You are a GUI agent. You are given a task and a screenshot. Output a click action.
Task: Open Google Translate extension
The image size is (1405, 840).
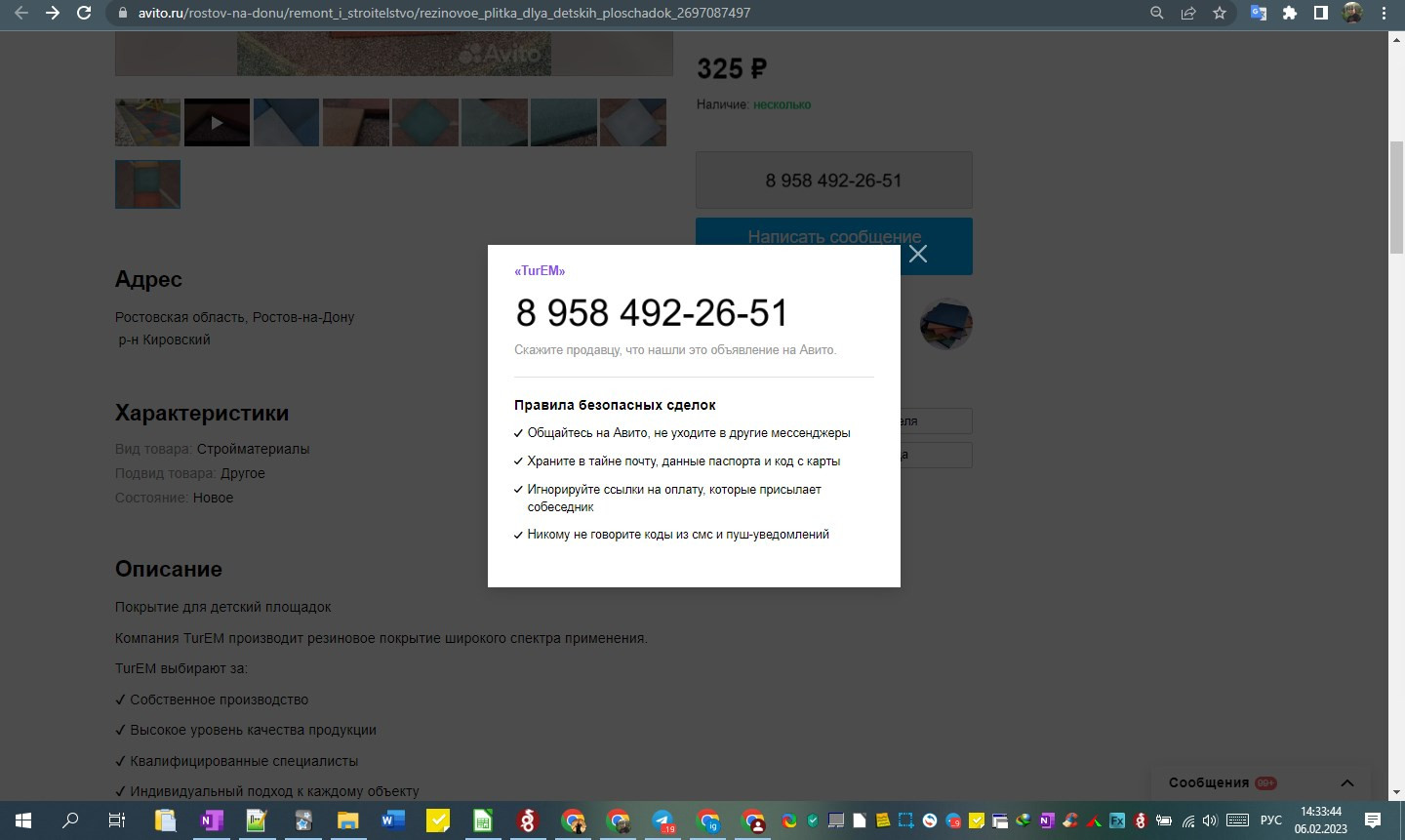point(1259,13)
